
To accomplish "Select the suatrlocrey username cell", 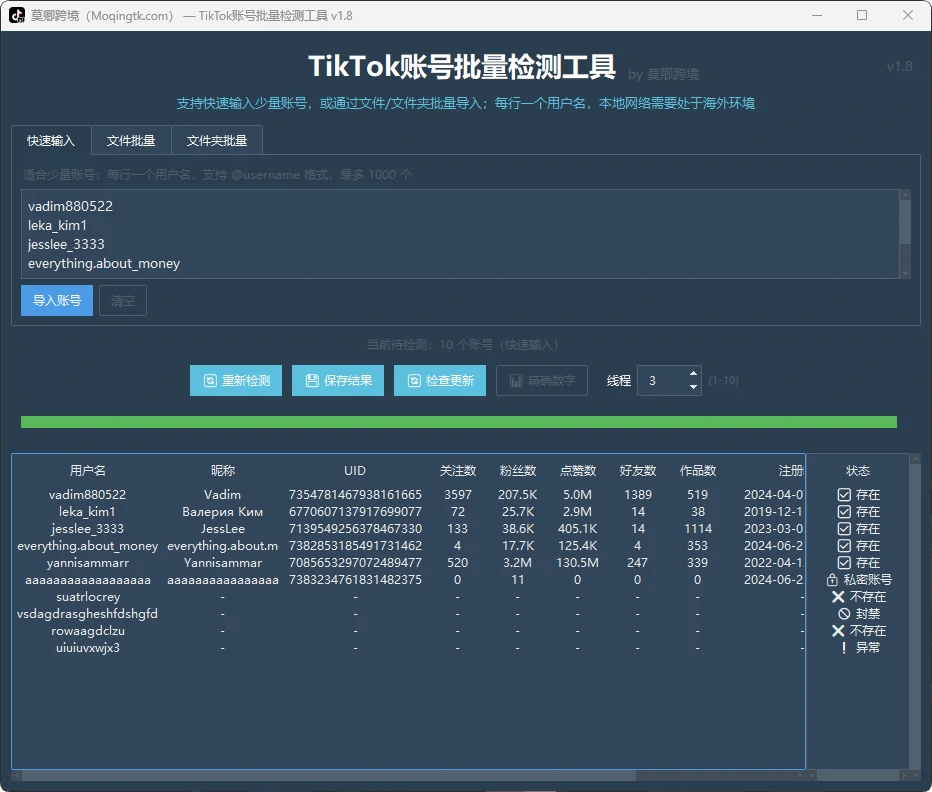I will (88, 597).
